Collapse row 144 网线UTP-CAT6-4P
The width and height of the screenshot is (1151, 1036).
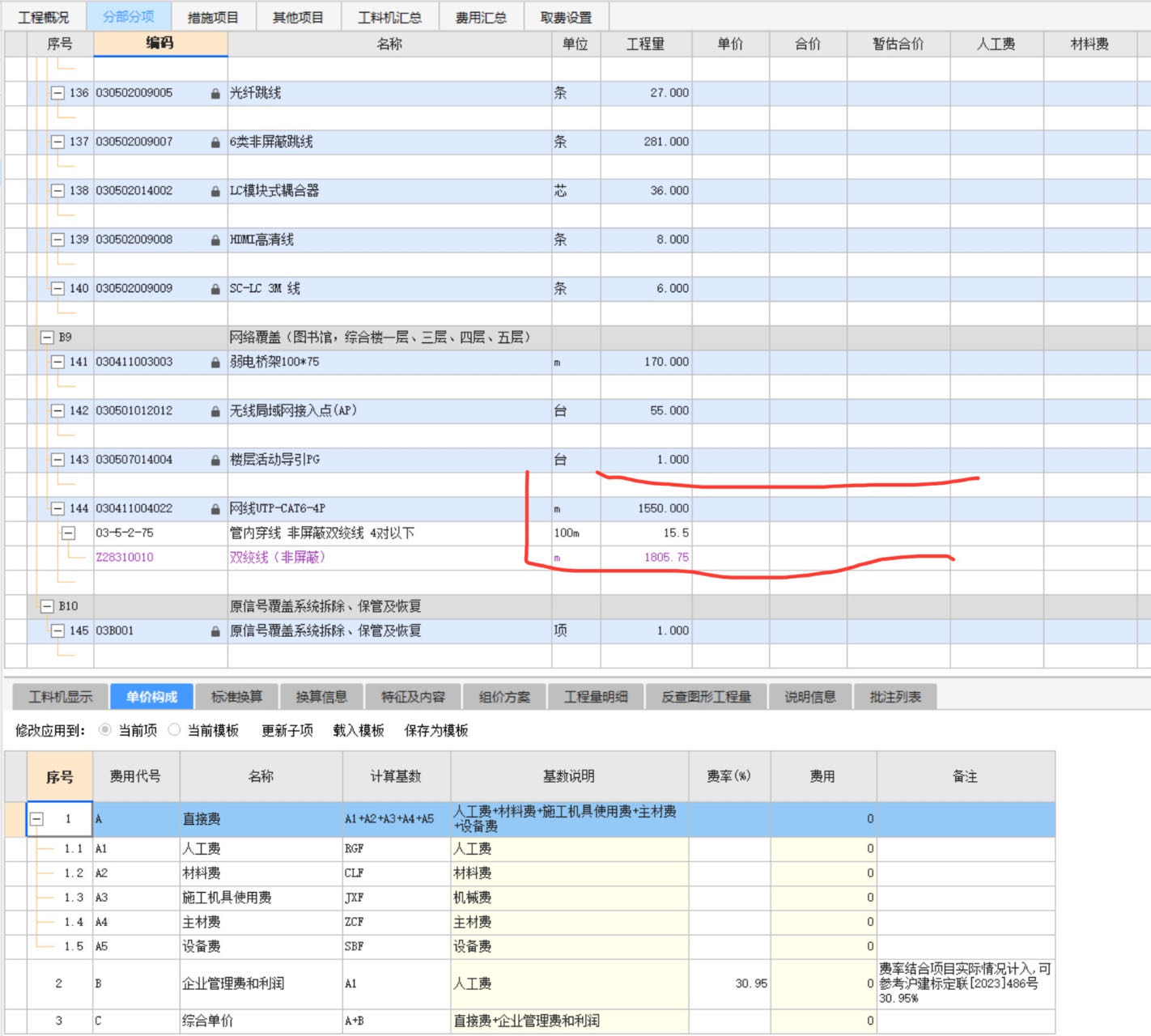tap(57, 508)
